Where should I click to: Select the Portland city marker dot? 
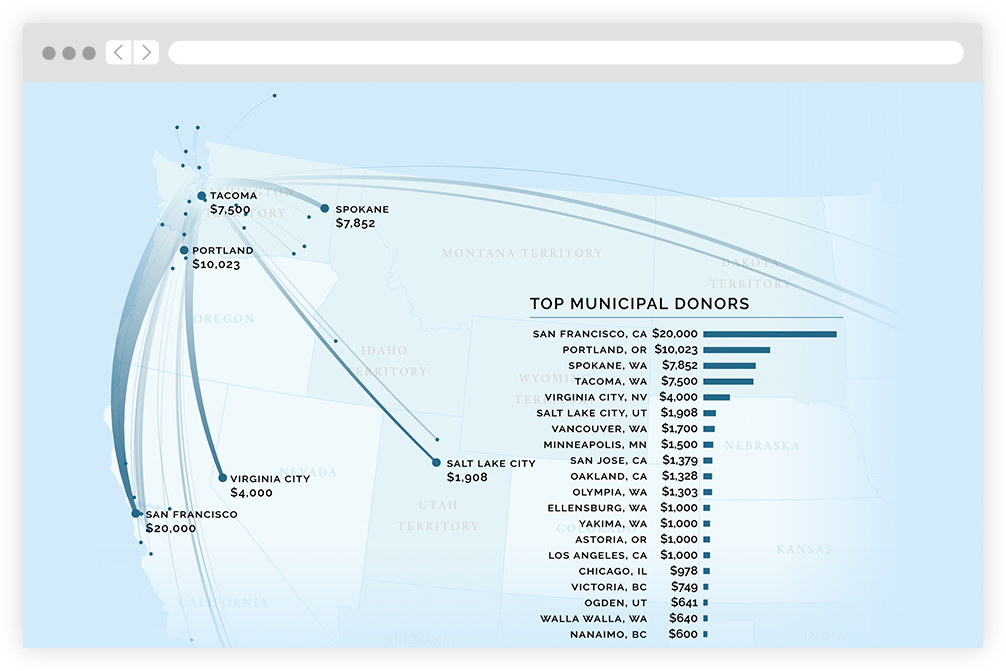click(184, 250)
